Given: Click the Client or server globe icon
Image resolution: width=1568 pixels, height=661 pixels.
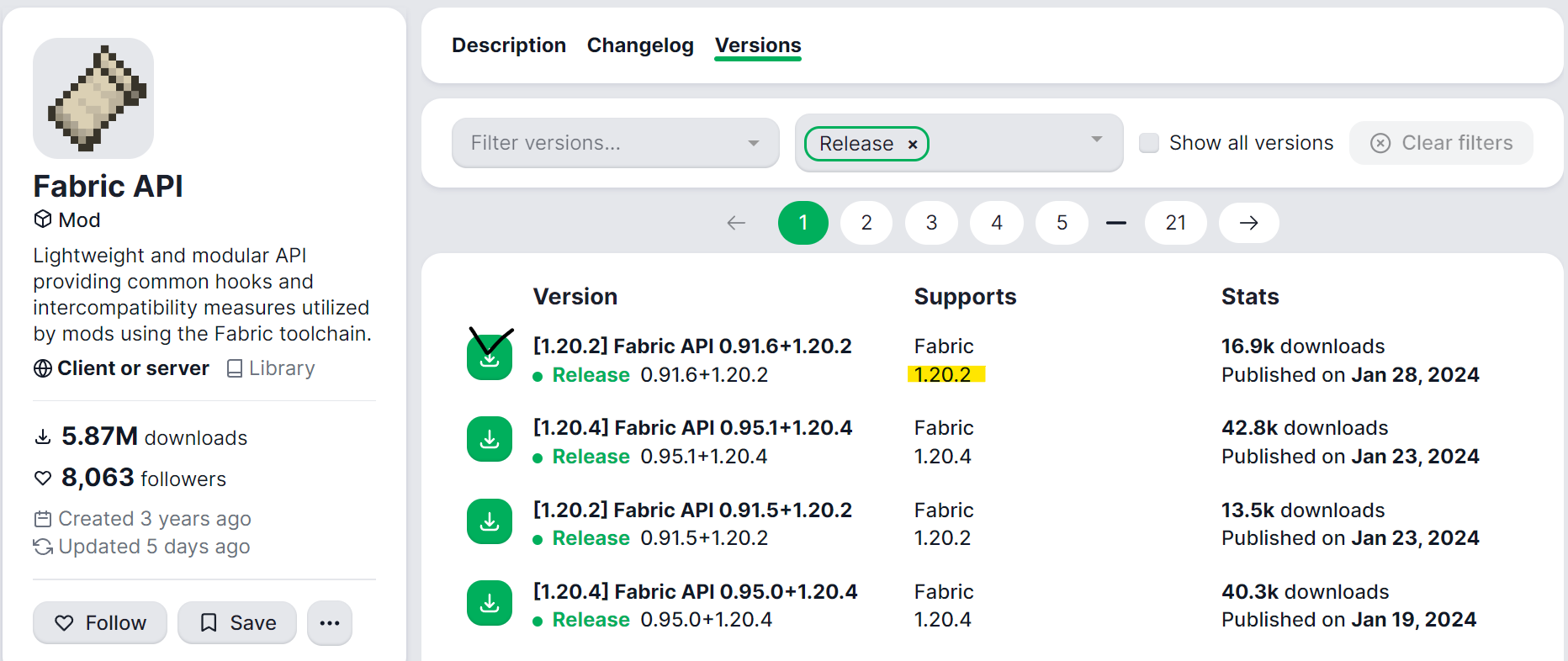Looking at the screenshot, I should (43, 368).
